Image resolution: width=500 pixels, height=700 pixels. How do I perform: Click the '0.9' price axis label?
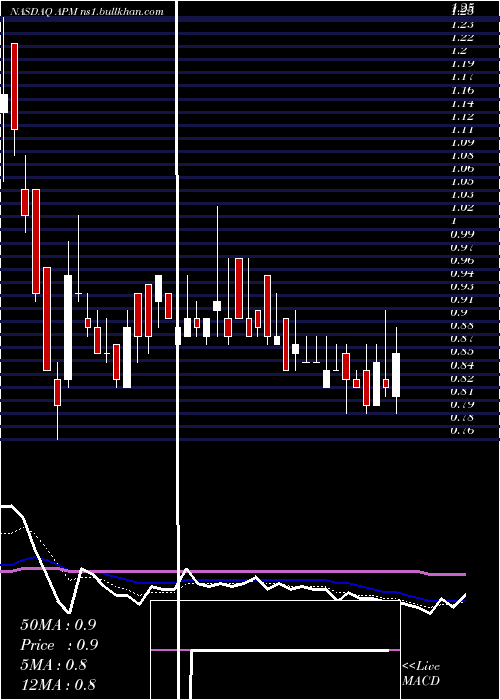(x=459, y=312)
